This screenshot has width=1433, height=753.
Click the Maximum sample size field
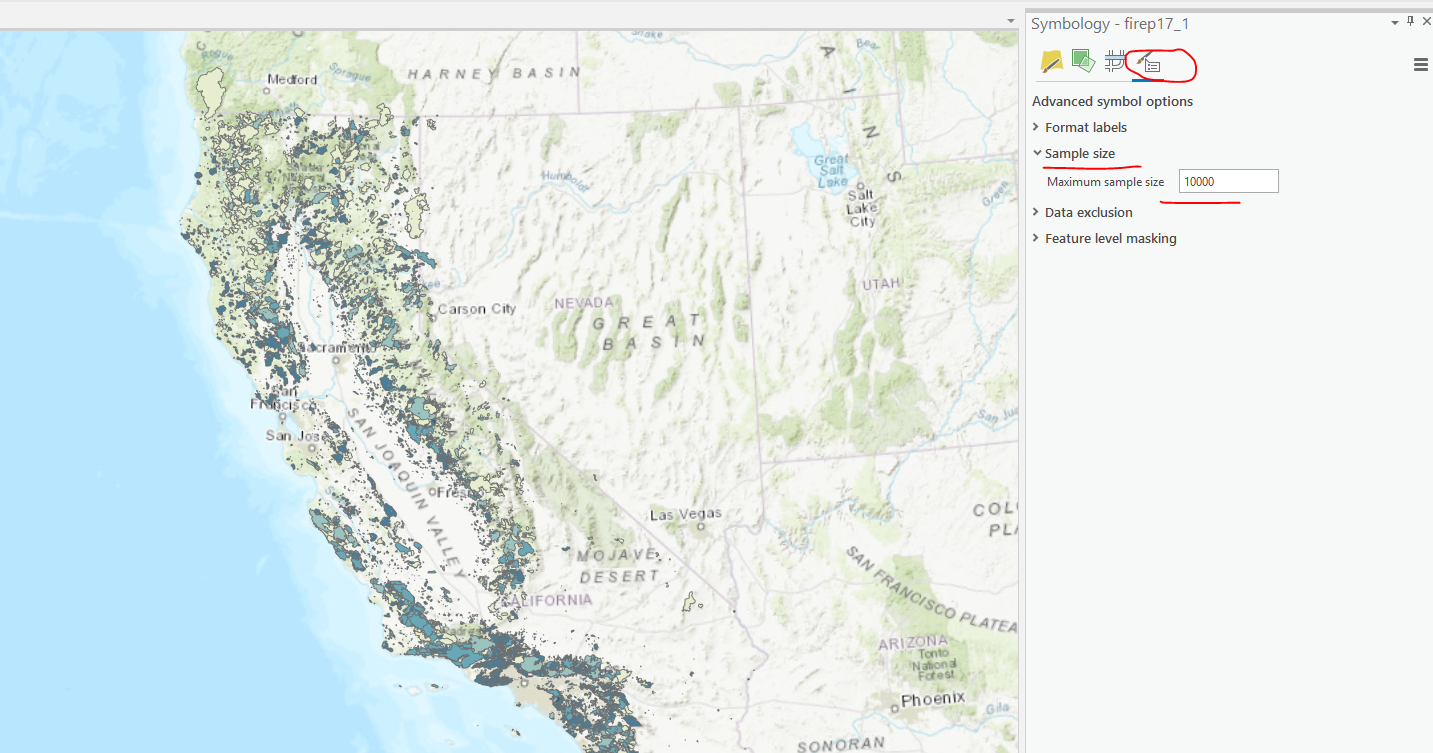click(x=1228, y=181)
